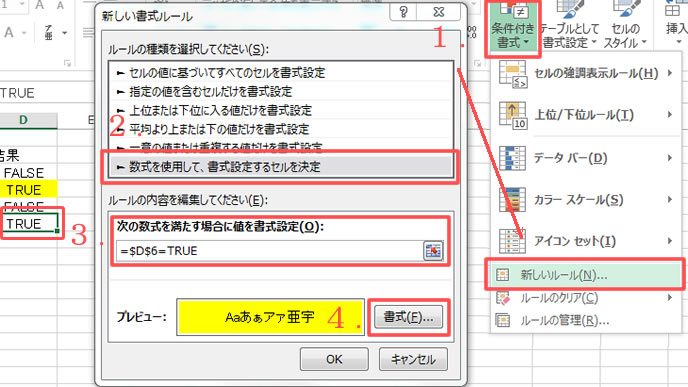
Task: Choose ルールのクリア(C) menu item
Action: 586,298
